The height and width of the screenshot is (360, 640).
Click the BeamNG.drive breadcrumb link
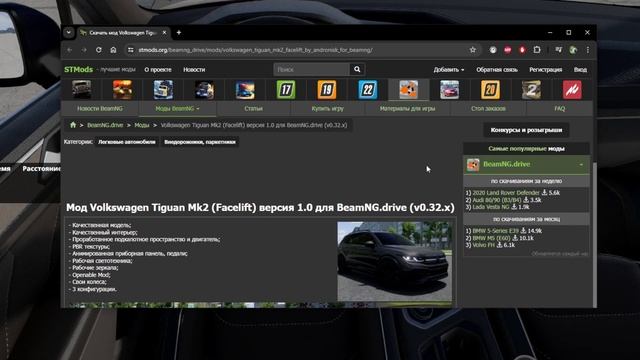(105, 125)
